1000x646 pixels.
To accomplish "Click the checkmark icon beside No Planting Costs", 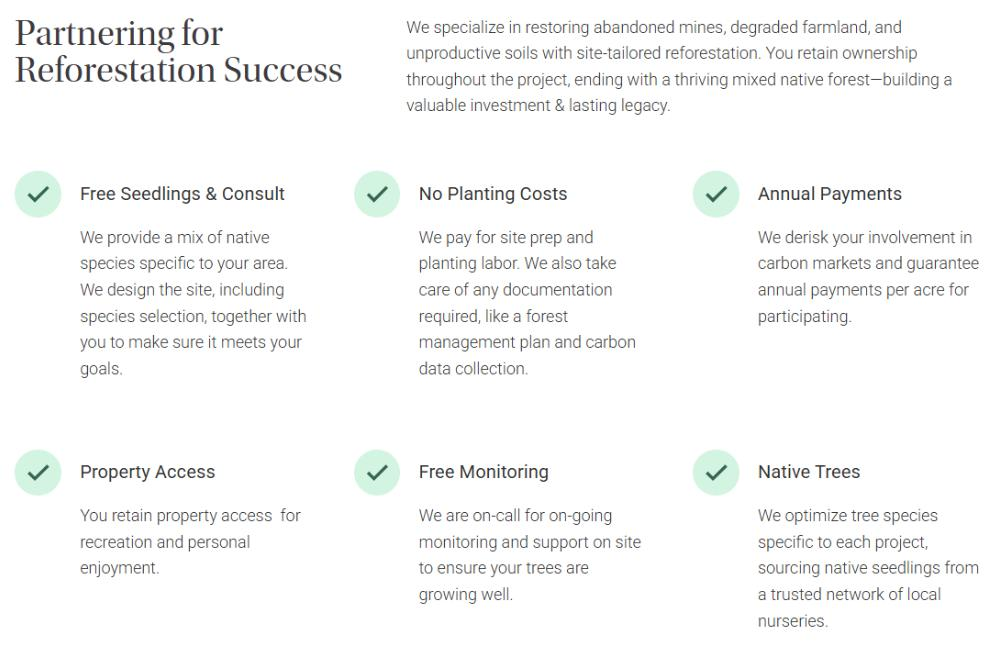I will (x=377, y=194).
